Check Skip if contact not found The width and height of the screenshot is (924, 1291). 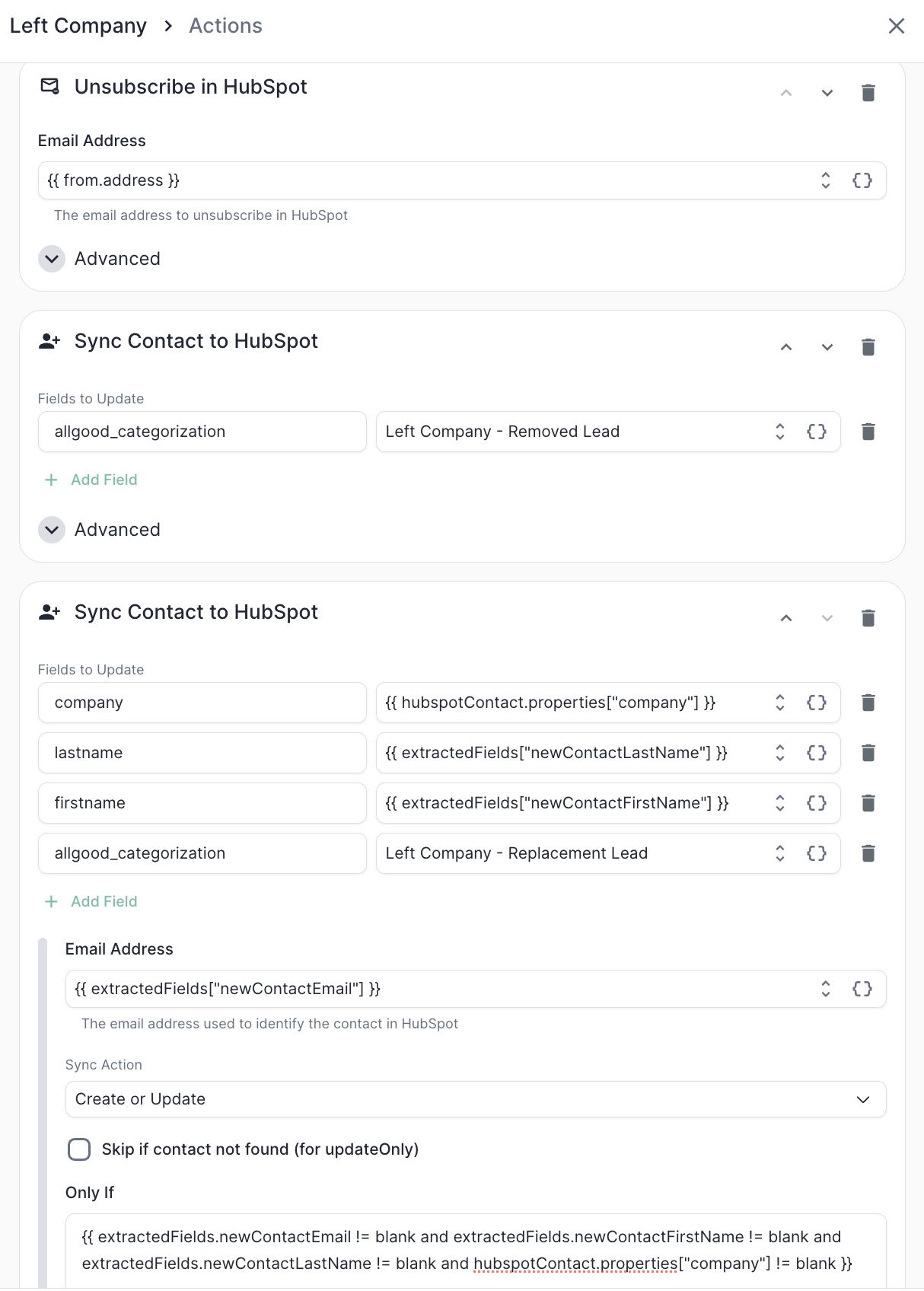(x=79, y=1149)
